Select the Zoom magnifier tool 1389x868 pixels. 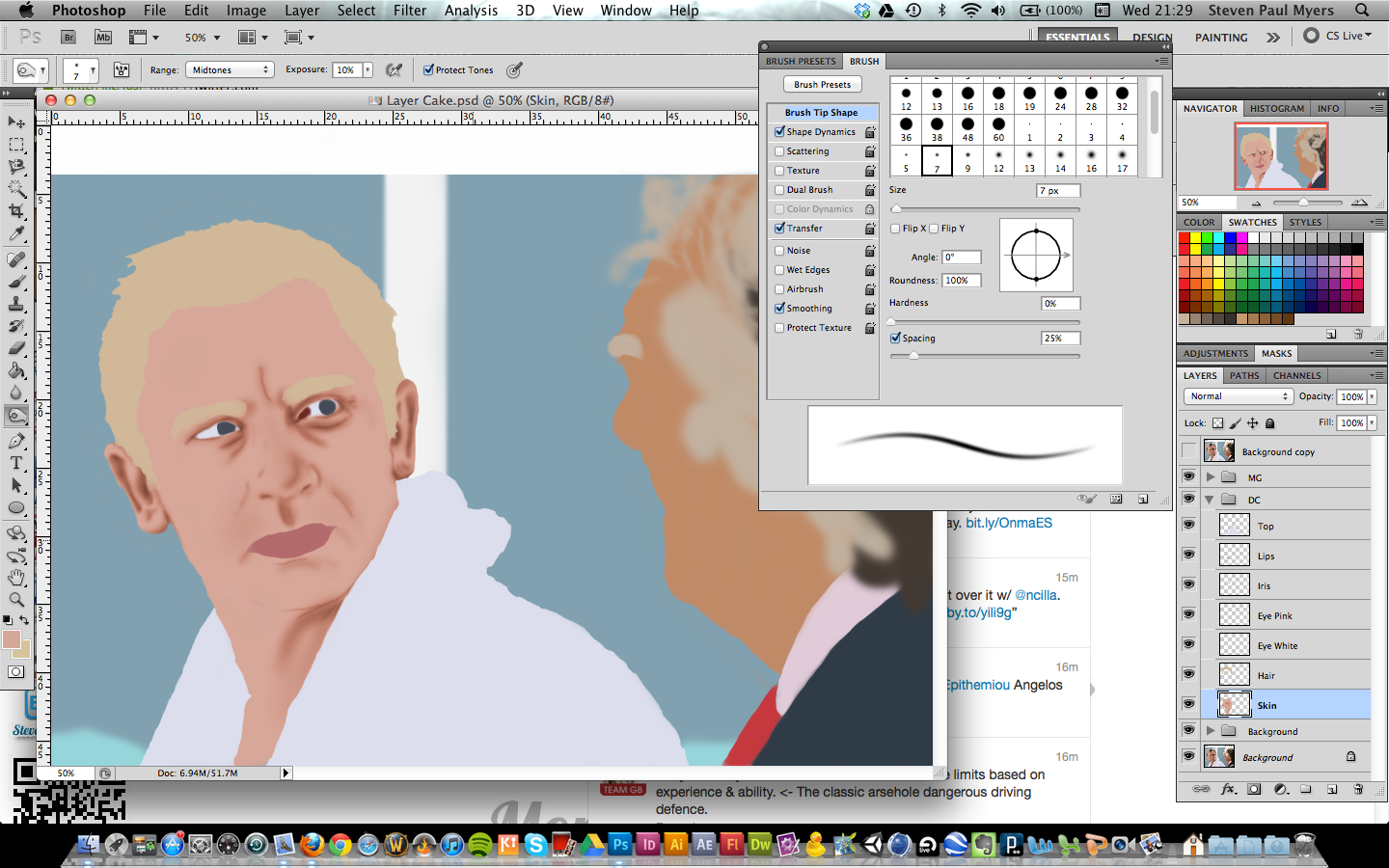point(16,600)
